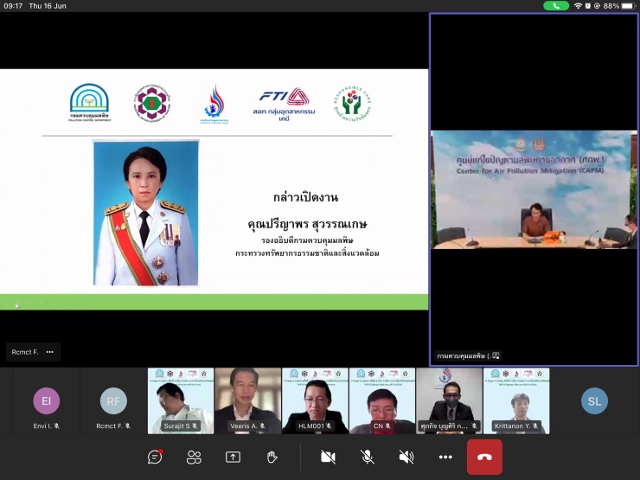Screen dimensions: 640x480
Task: Hang up with the red button
Action: coord(485,457)
